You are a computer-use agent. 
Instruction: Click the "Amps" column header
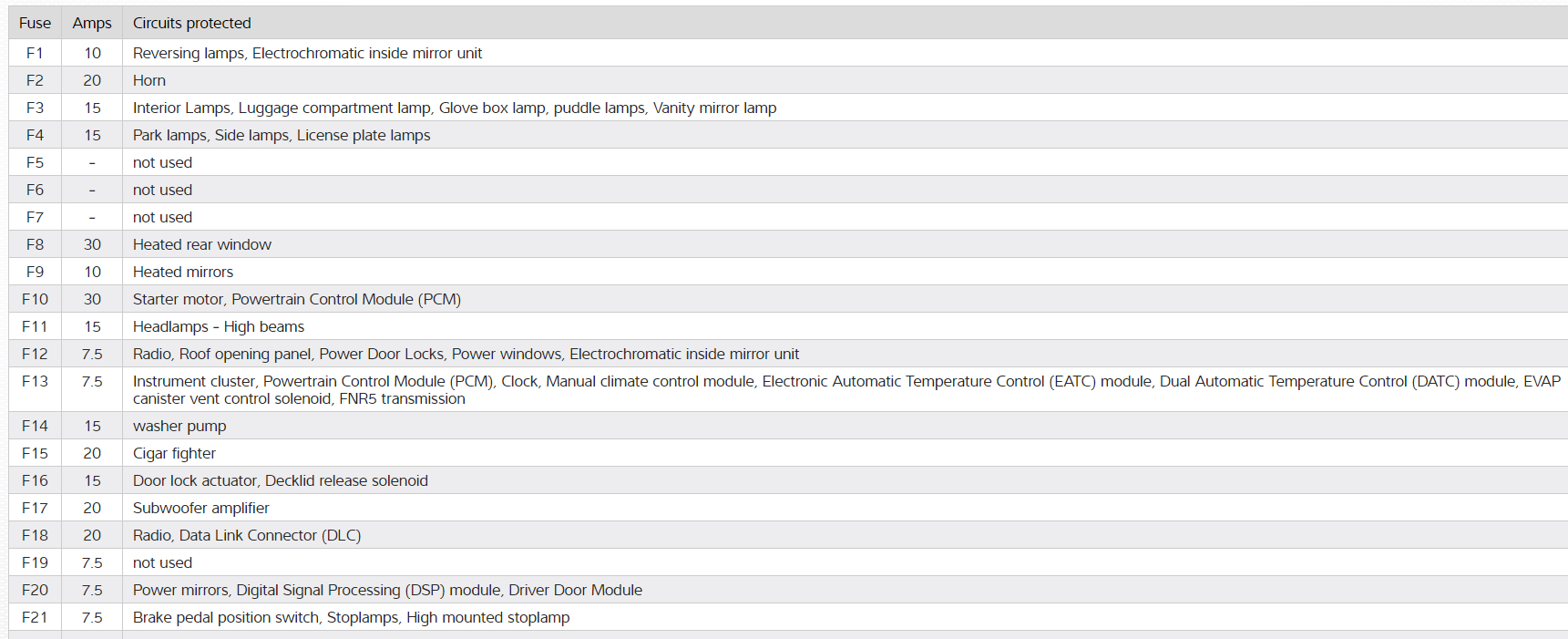pos(92,23)
